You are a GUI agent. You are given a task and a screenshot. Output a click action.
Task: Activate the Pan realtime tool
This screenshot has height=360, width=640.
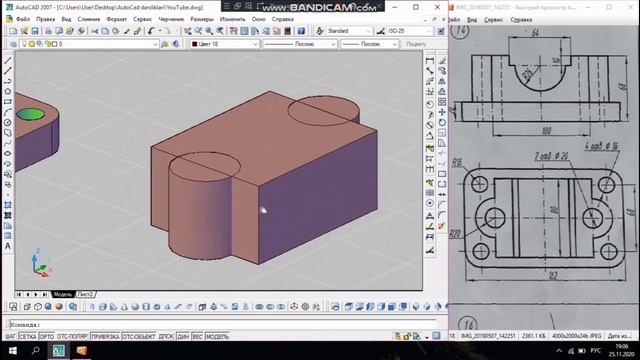[x=187, y=31]
